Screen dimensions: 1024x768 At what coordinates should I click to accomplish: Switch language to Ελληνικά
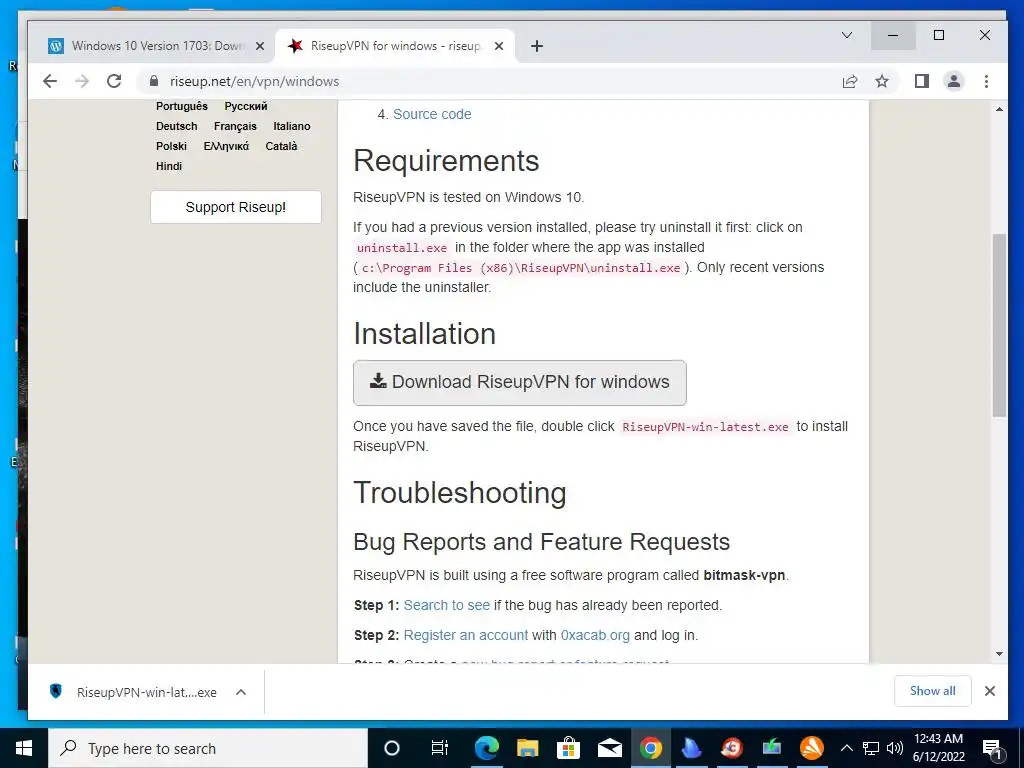click(226, 146)
